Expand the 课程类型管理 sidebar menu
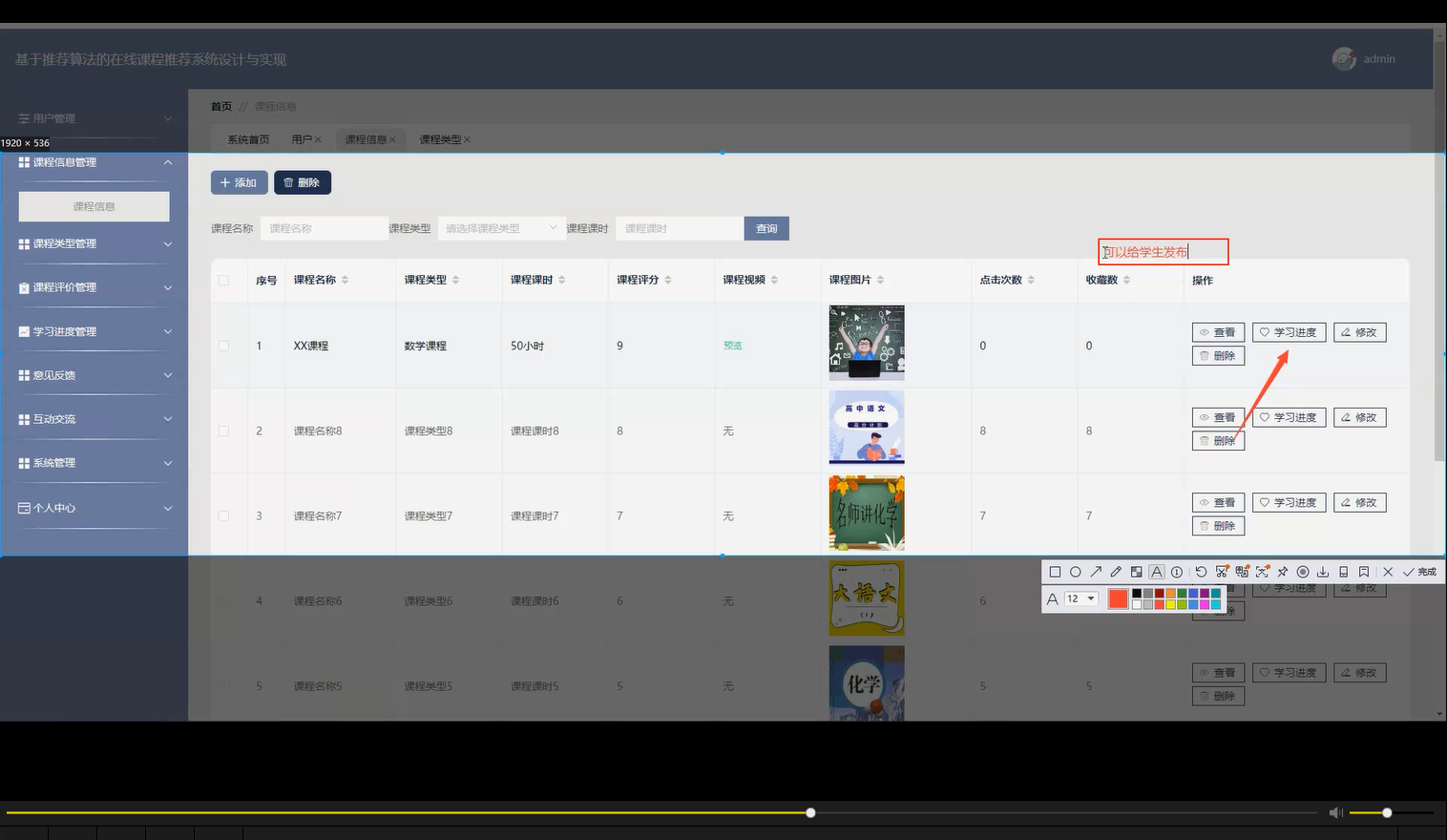 [94, 243]
